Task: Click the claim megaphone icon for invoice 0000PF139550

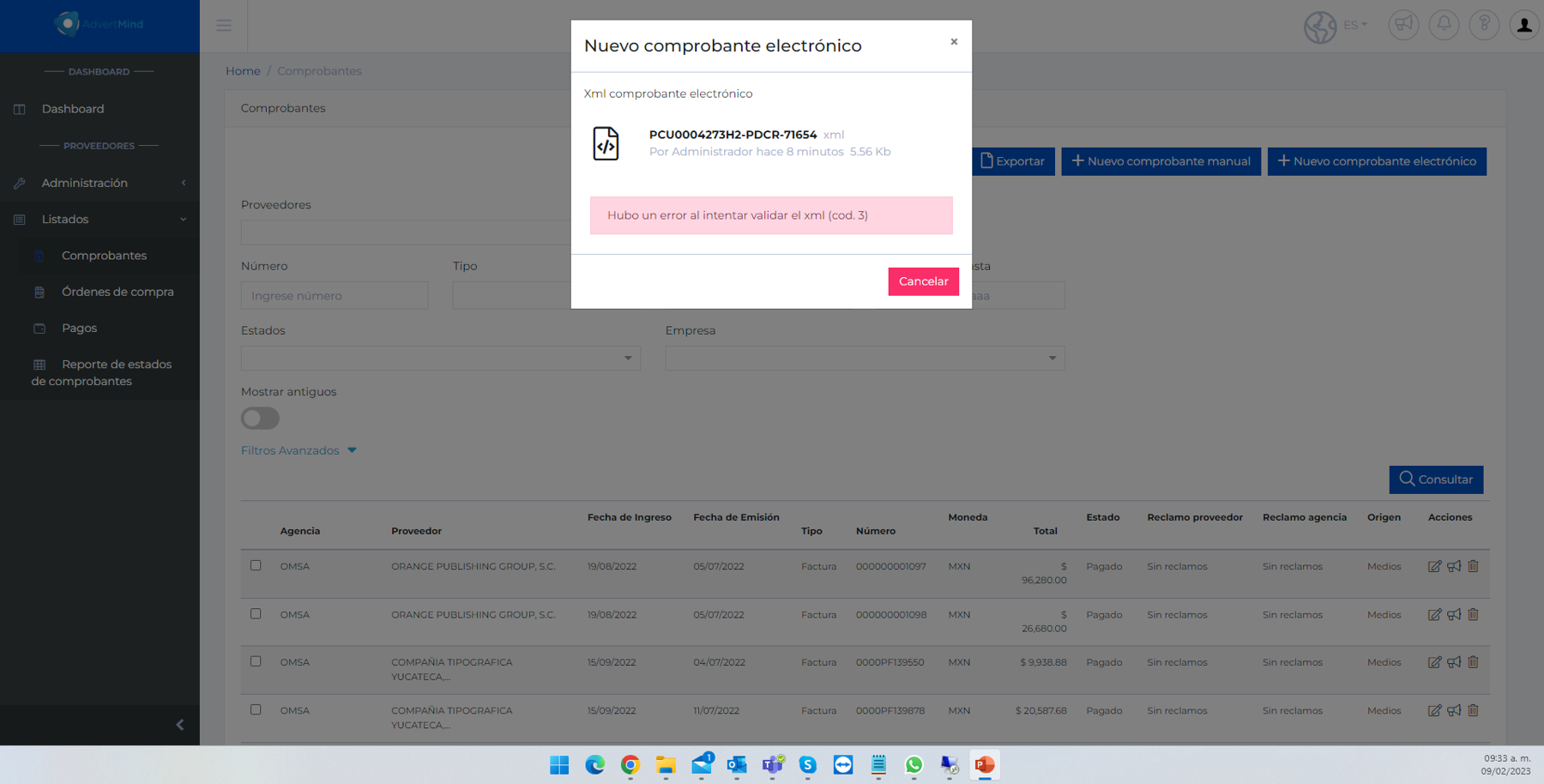Action: tap(1454, 662)
